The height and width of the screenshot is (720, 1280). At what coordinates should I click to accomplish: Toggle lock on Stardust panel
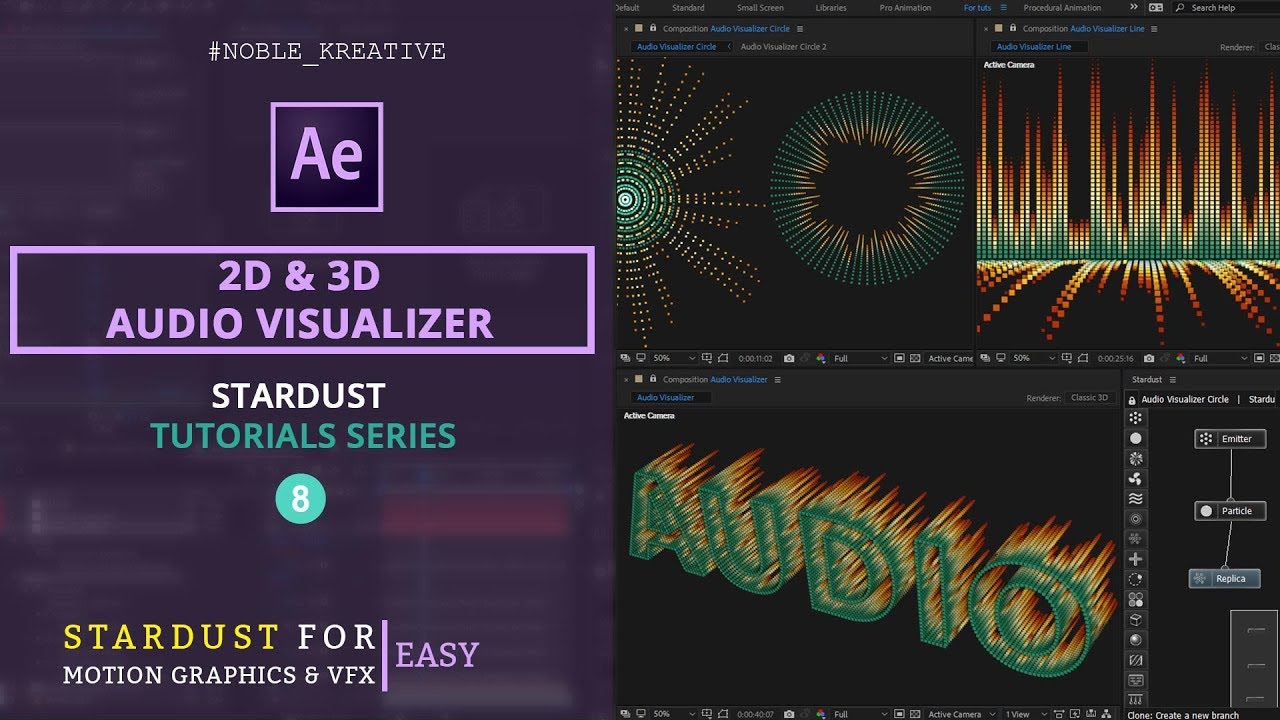(x=1132, y=400)
